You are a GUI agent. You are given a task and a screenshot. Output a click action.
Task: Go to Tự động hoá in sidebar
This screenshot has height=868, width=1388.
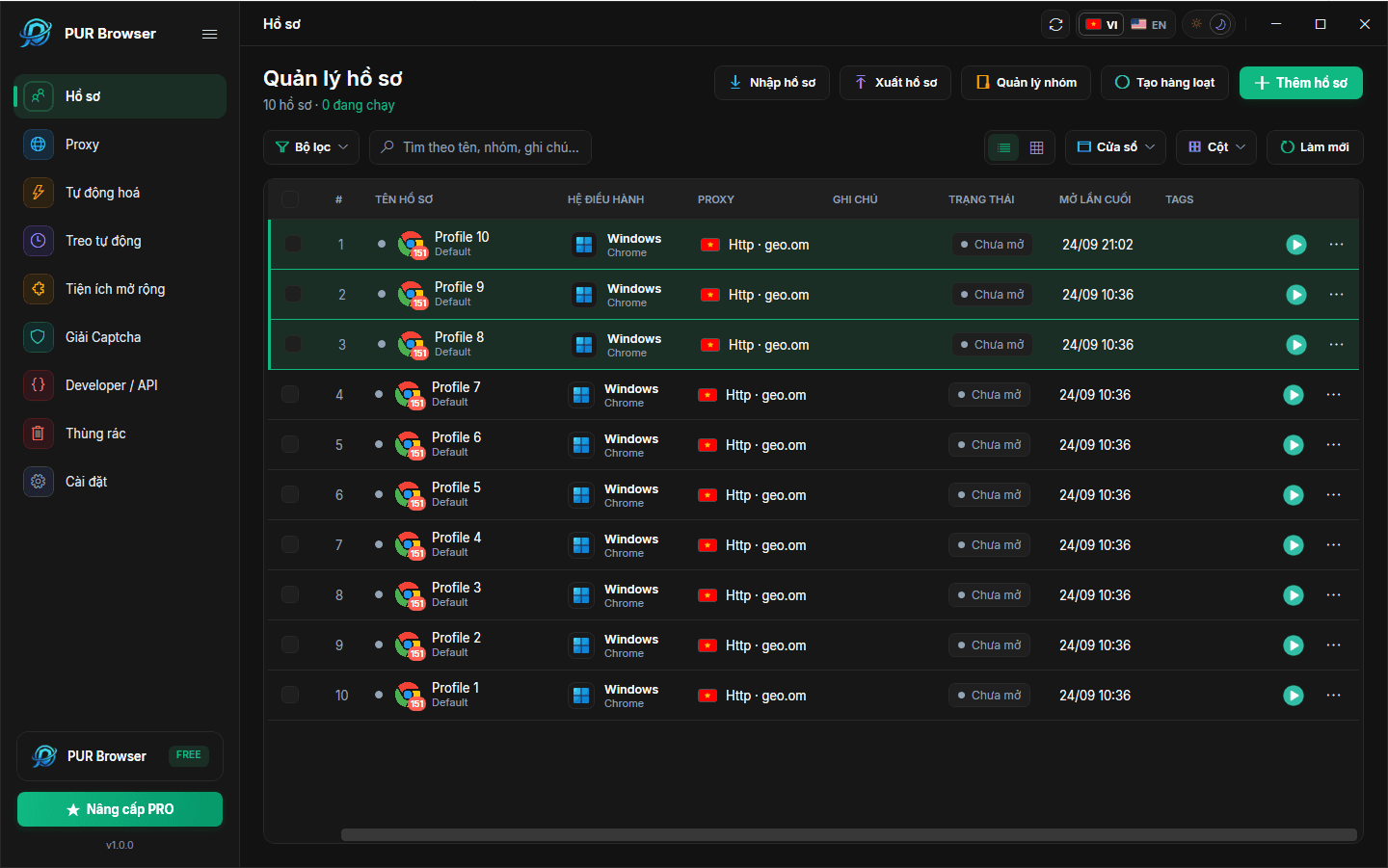coord(120,193)
